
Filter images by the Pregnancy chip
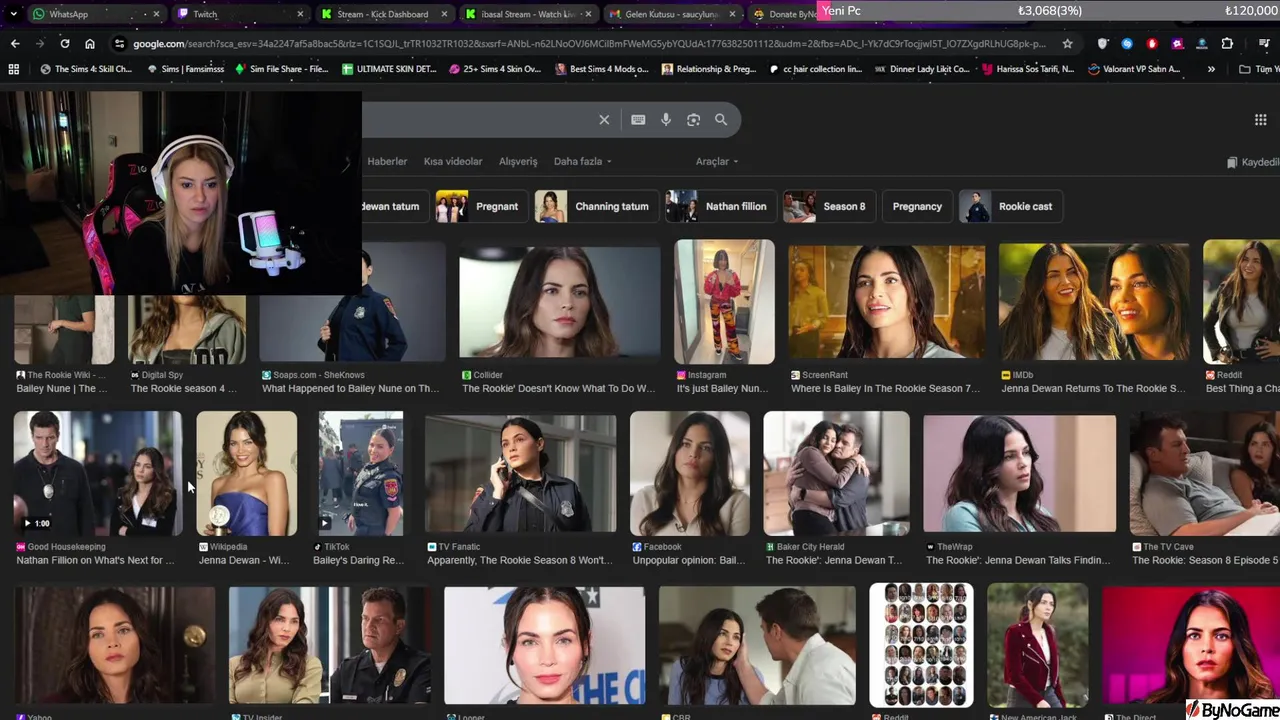click(917, 206)
